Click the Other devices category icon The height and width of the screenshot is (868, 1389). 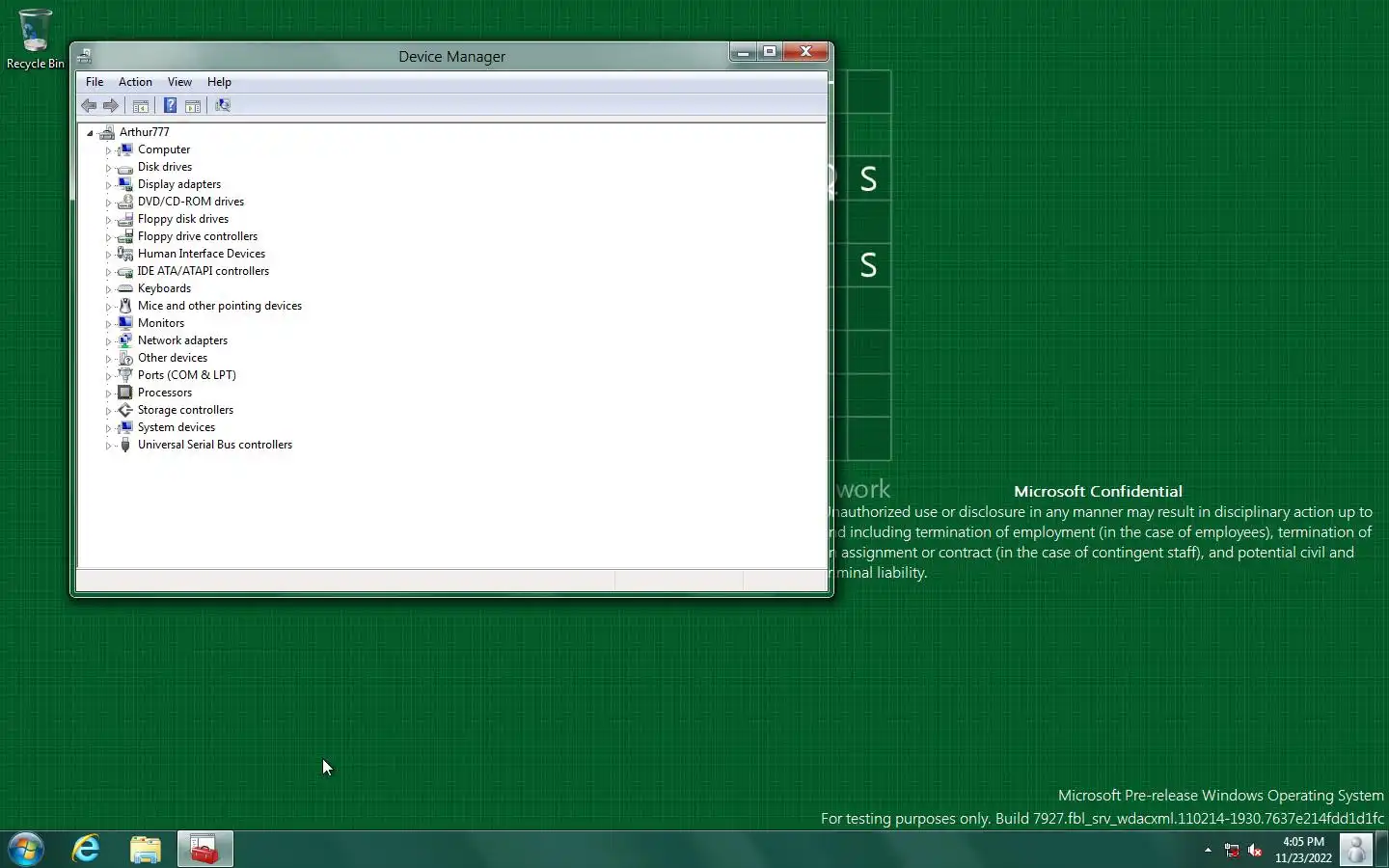pos(124,358)
